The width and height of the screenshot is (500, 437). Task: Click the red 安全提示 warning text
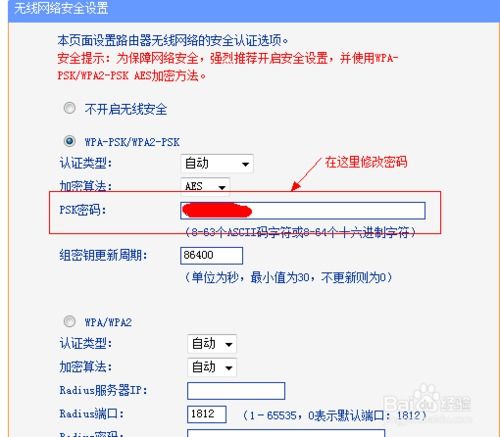(228, 67)
